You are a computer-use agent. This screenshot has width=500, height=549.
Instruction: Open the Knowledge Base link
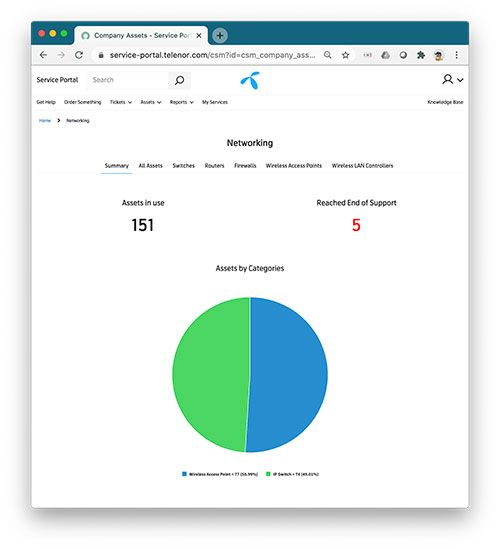click(x=445, y=102)
